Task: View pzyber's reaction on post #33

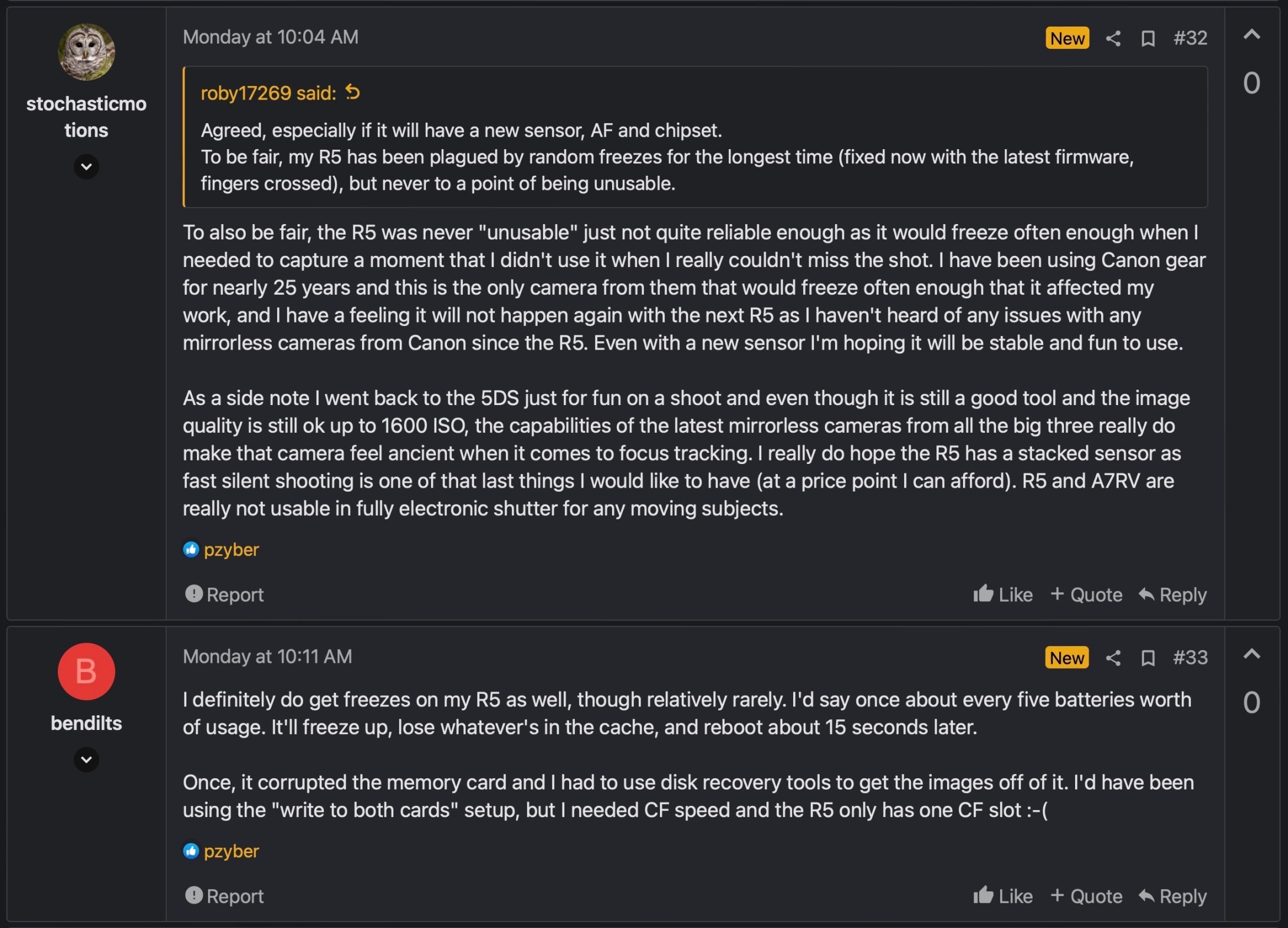Action: 231,851
